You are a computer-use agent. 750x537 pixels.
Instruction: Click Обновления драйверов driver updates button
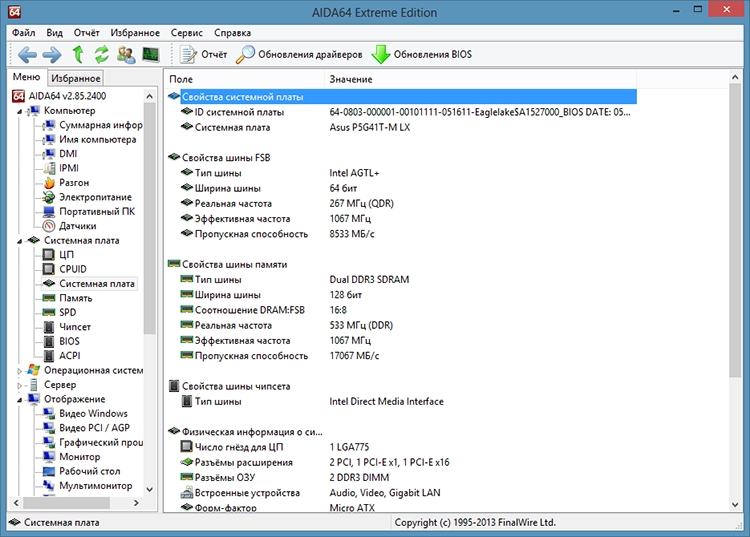pyautogui.click(x=299, y=54)
